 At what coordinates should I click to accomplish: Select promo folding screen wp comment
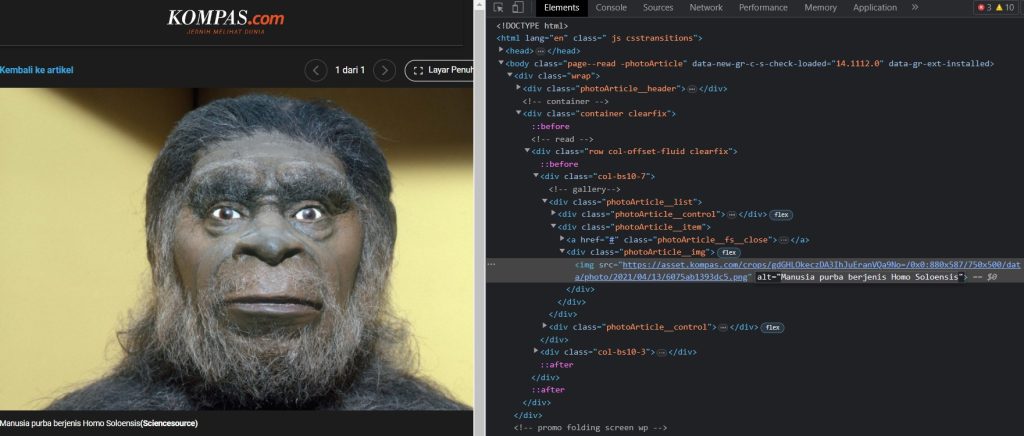[590, 428]
